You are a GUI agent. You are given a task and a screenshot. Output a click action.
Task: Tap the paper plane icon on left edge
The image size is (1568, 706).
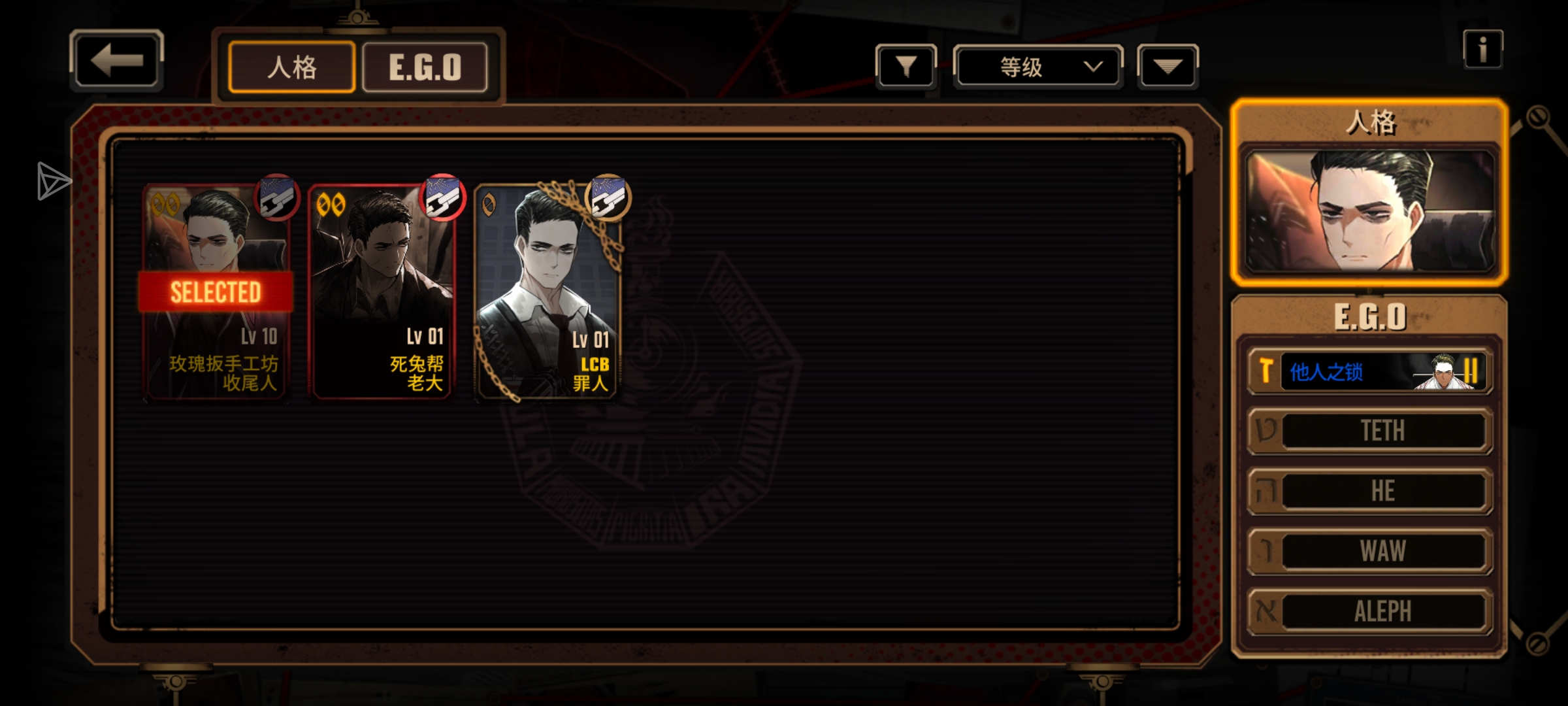pos(54,180)
